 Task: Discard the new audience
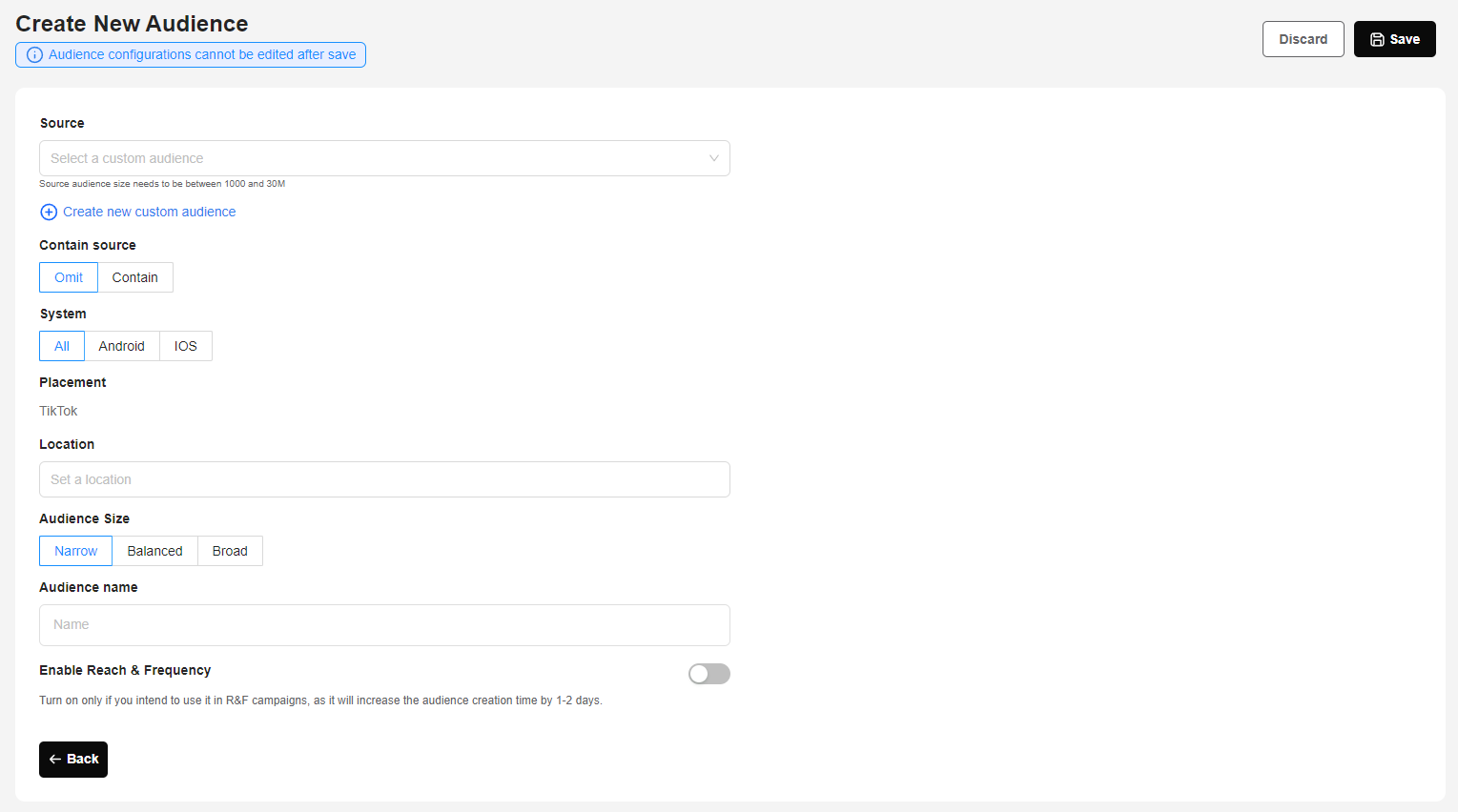pos(1304,39)
